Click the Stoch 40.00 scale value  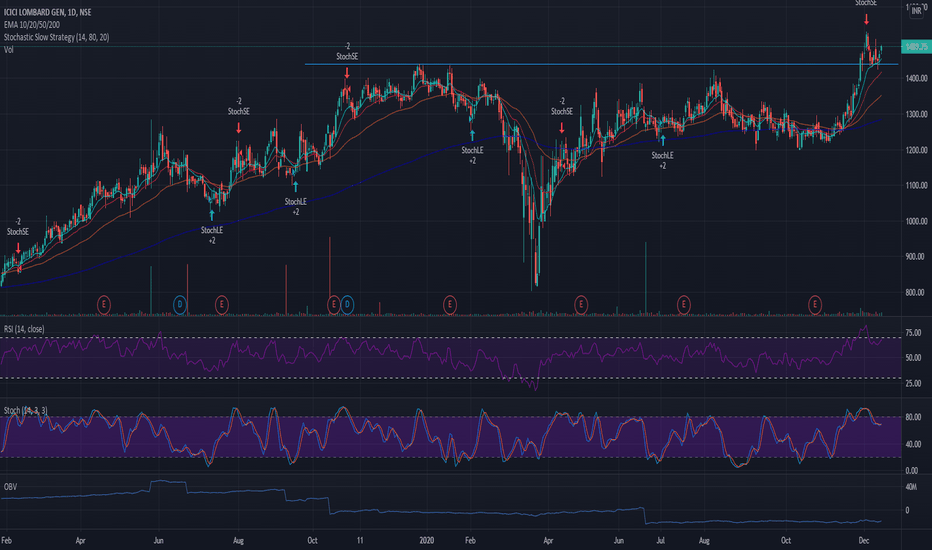point(913,444)
